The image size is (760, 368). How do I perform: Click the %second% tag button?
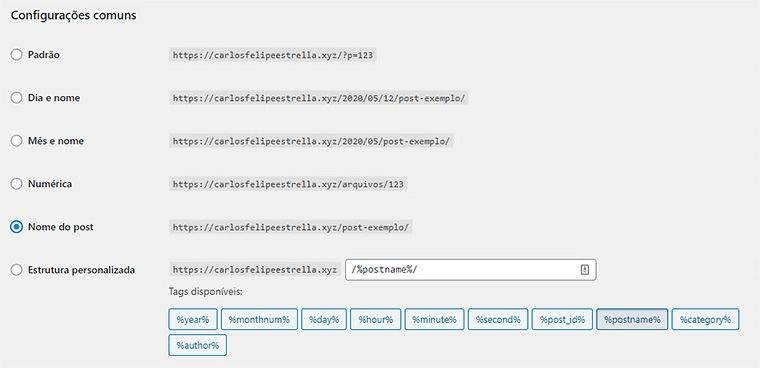tap(498, 320)
